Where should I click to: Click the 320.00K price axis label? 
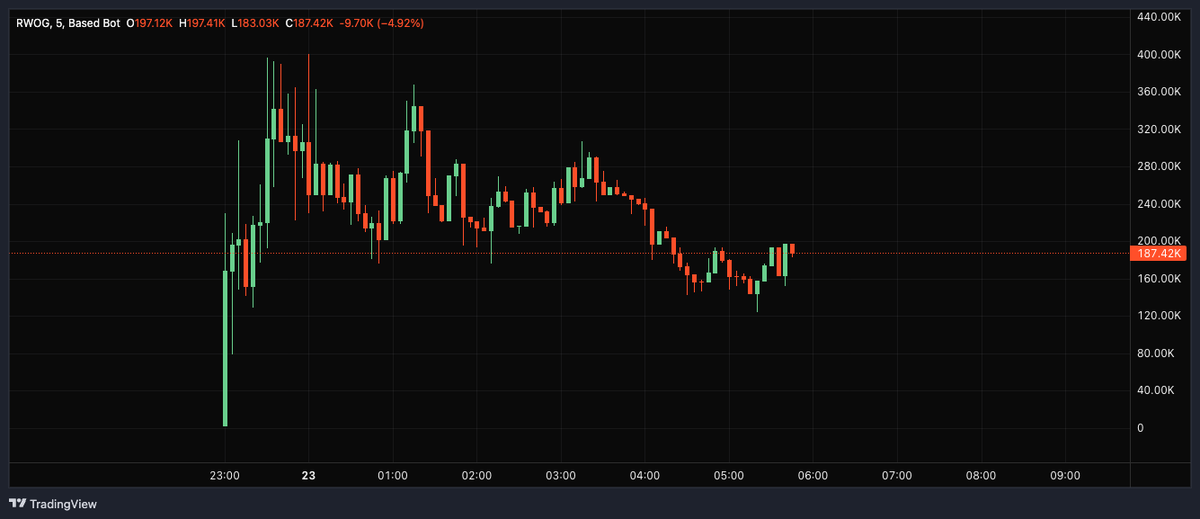coord(1160,129)
